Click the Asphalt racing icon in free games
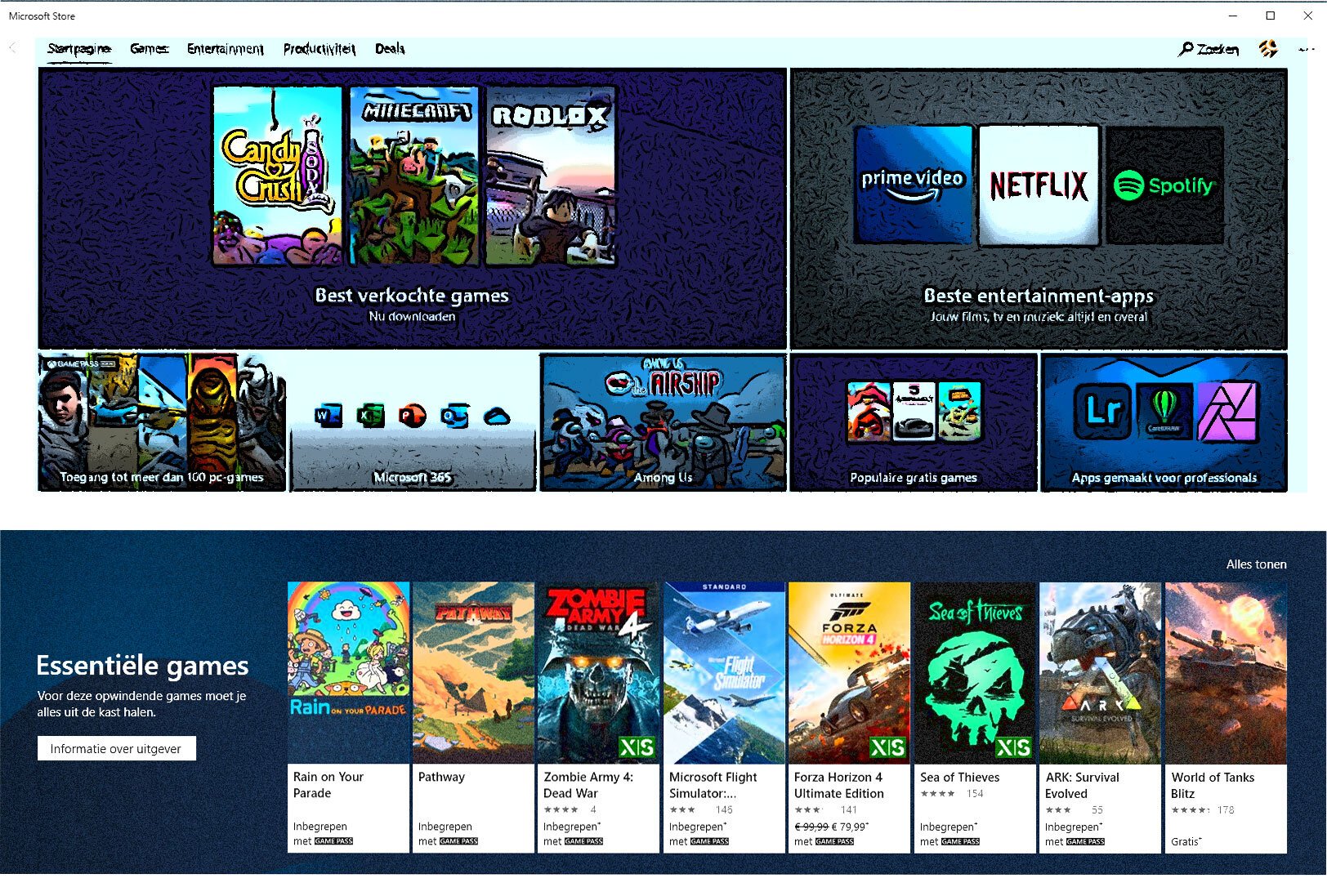 click(x=914, y=411)
